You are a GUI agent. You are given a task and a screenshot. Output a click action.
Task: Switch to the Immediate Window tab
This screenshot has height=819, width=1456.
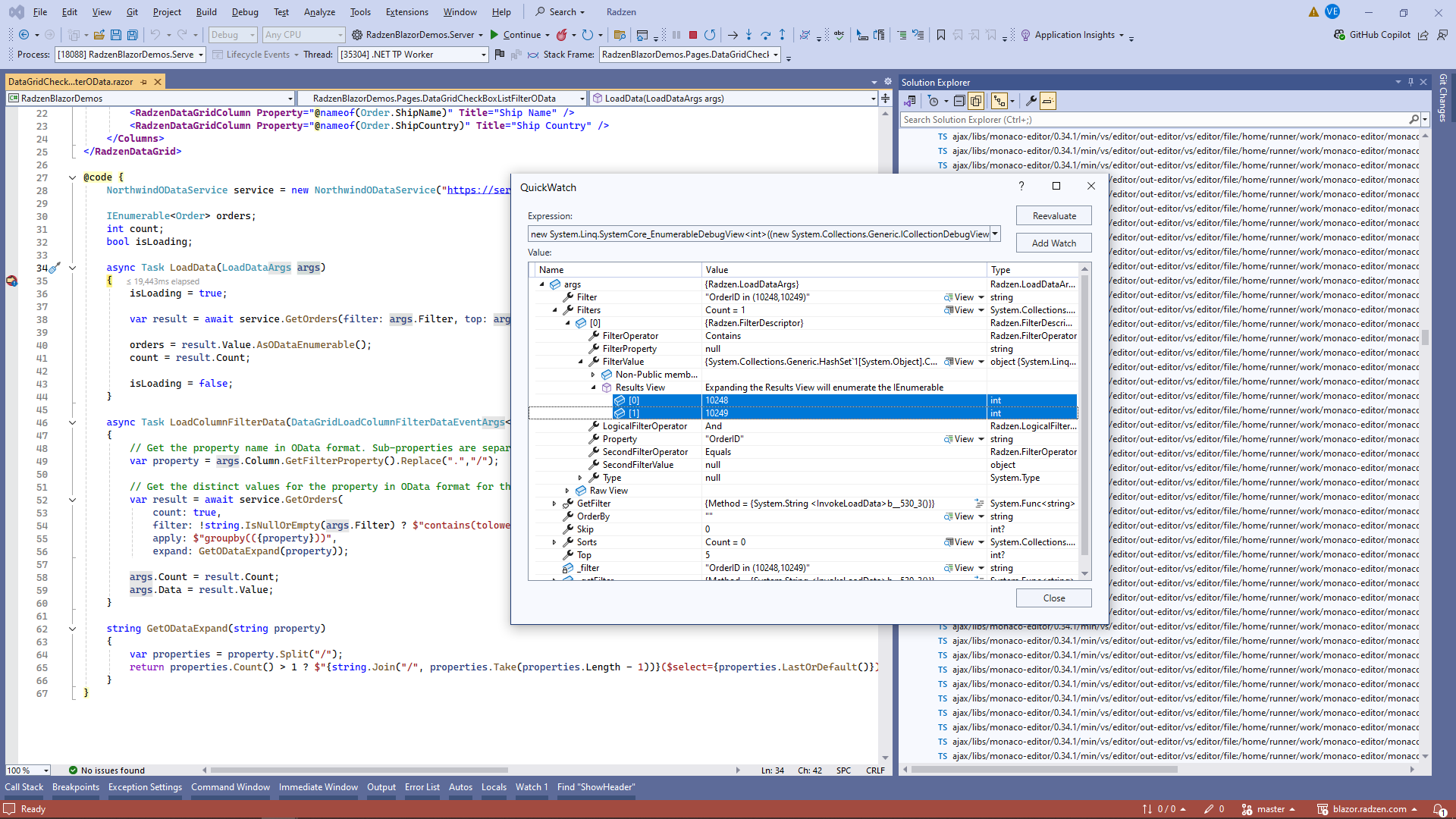click(x=318, y=787)
